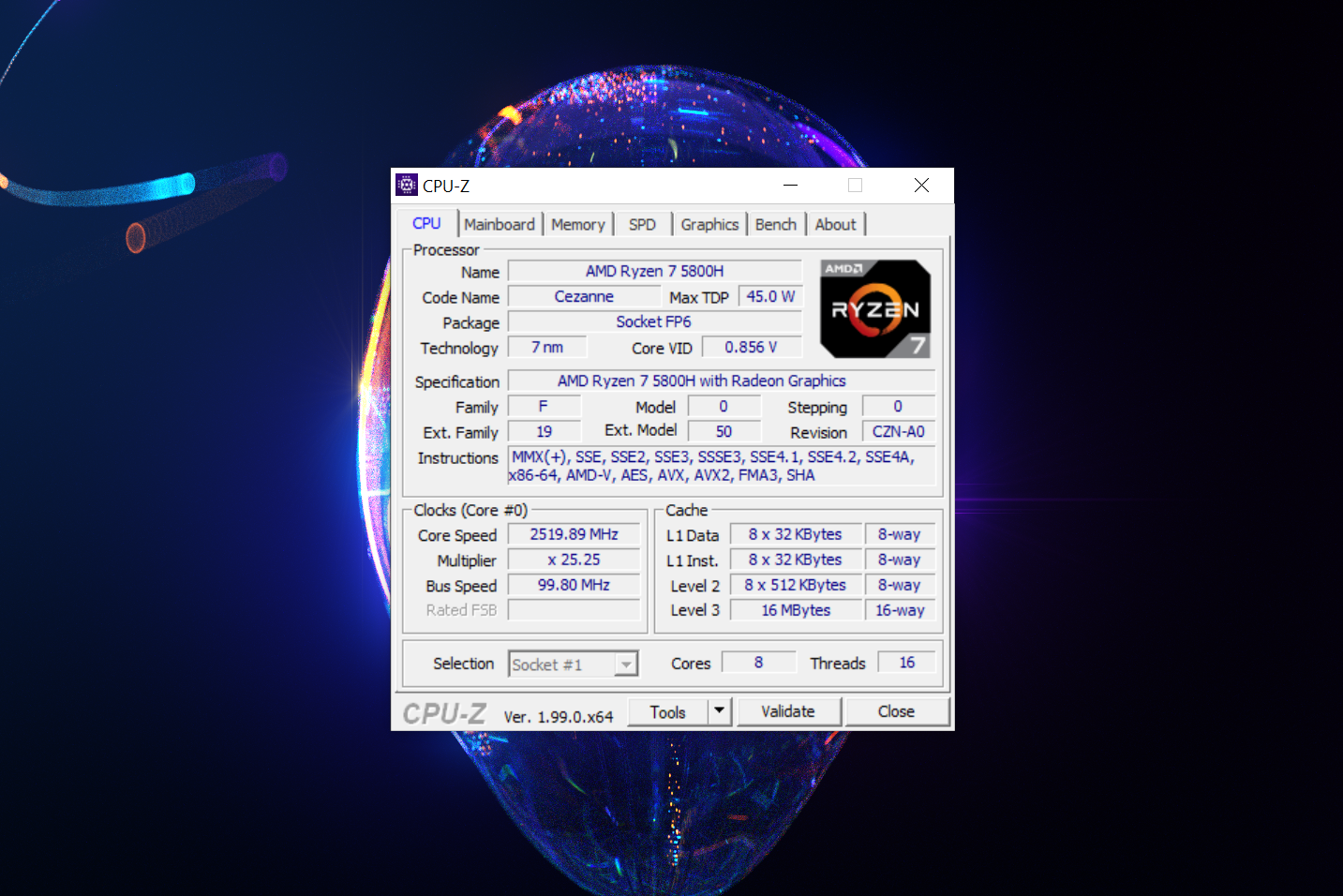Select the SPD tab
The image size is (1343, 896).
point(642,225)
